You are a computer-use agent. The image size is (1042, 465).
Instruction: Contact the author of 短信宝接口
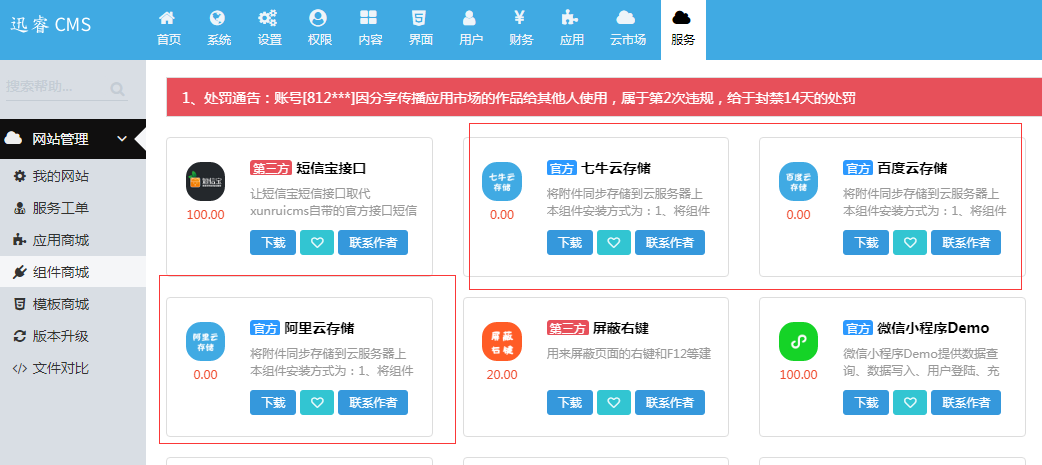point(373,242)
